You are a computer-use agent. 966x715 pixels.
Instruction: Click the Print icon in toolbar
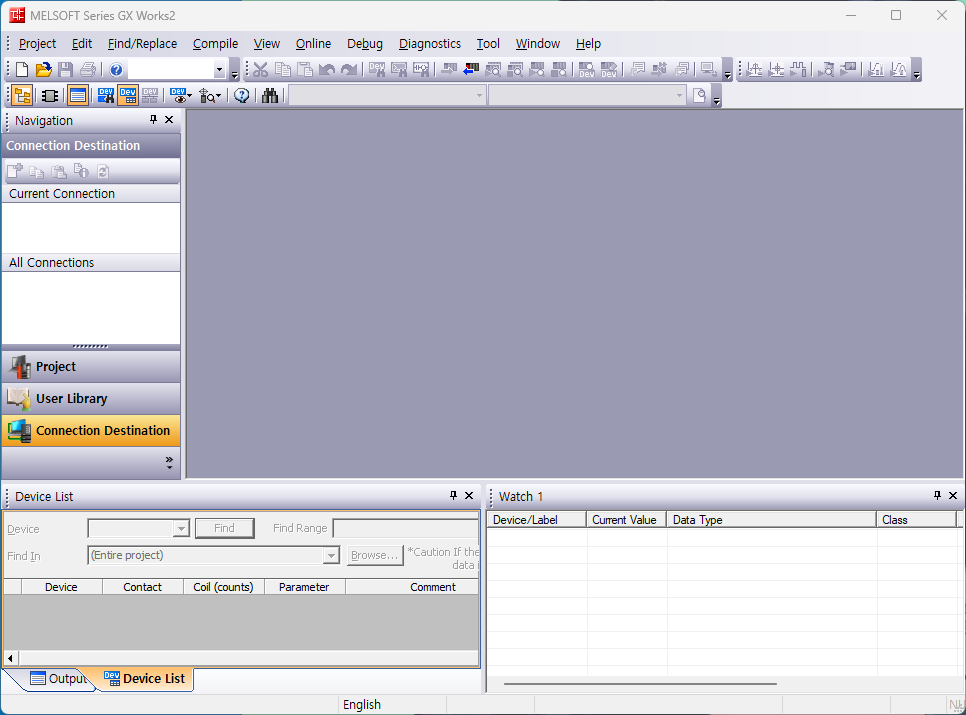click(88, 70)
